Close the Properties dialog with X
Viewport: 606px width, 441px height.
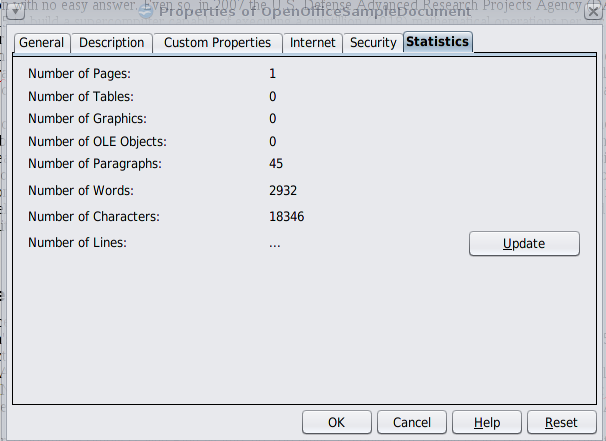click(x=593, y=12)
